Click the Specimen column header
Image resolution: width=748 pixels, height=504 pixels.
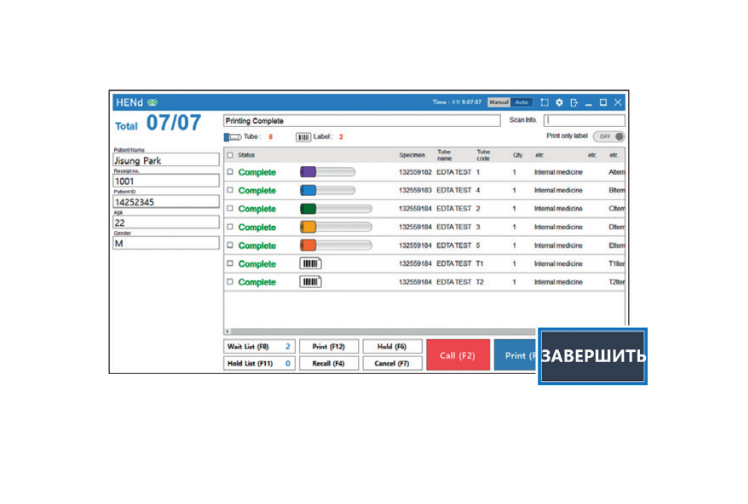(x=412, y=155)
